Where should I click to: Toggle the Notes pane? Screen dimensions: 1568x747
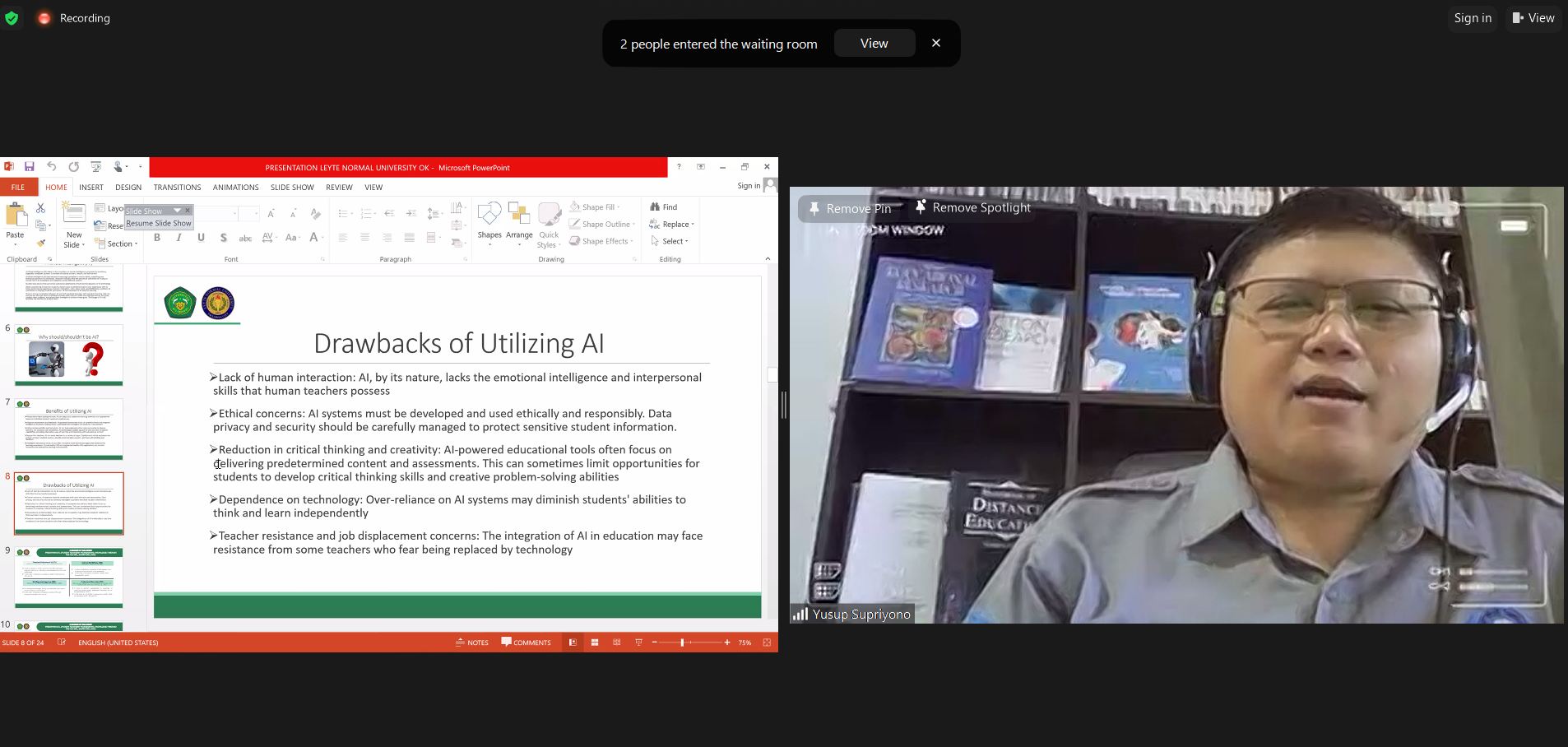pos(472,643)
